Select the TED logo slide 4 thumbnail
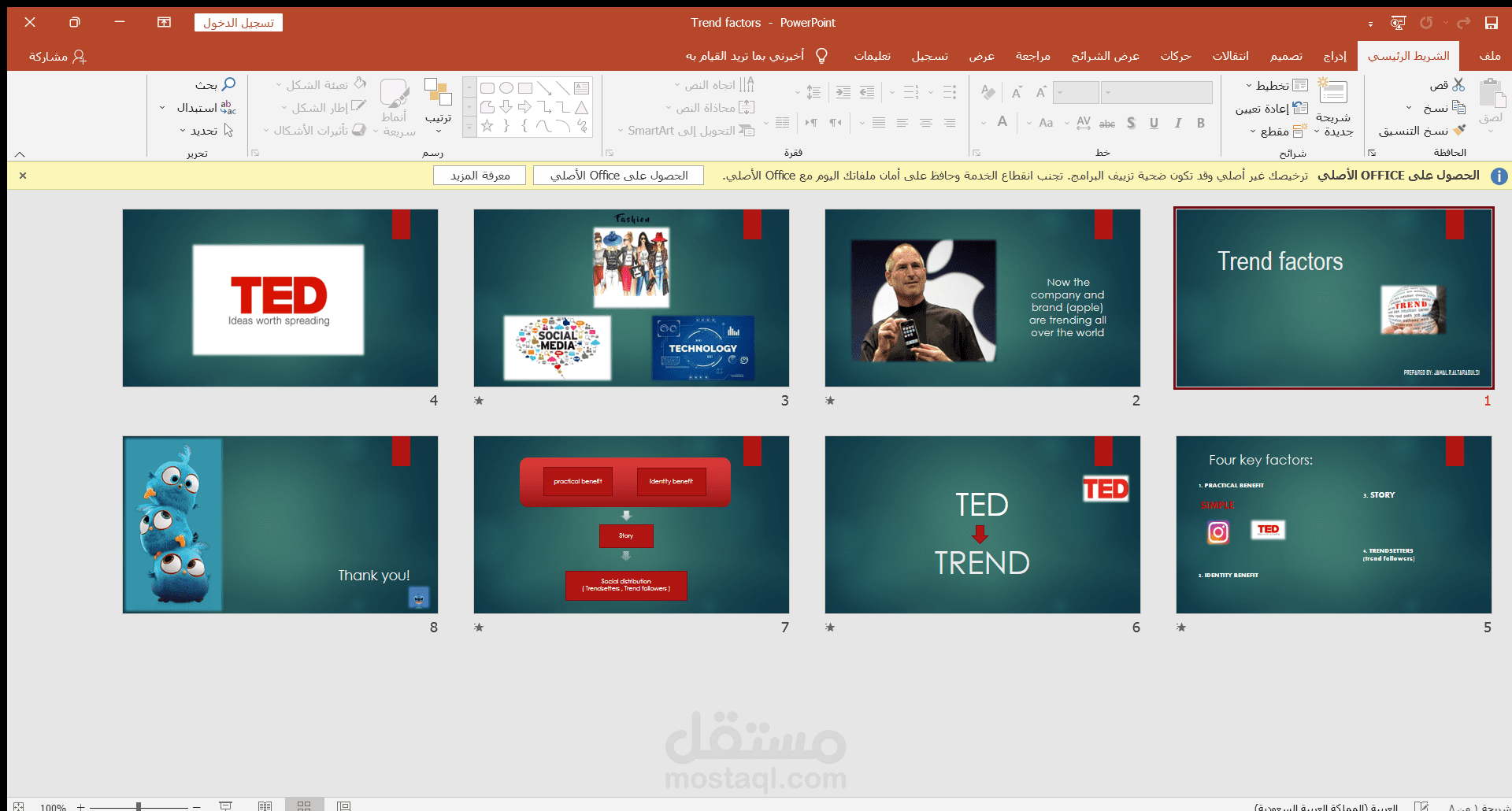The width and height of the screenshot is (1512, 811). coord(280,298)
